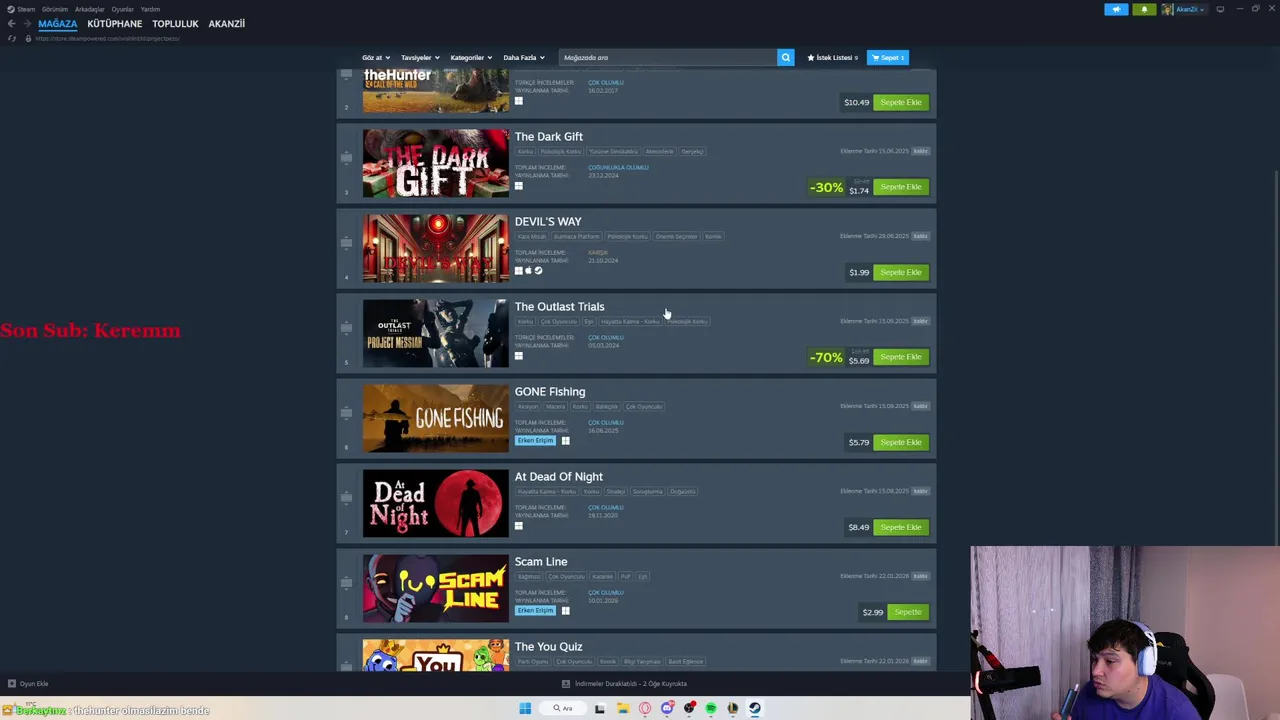This screenshot has height=720, width=1280.
Task: Open the Opera GX icon on the taskbar
Action: click(645, 708)
